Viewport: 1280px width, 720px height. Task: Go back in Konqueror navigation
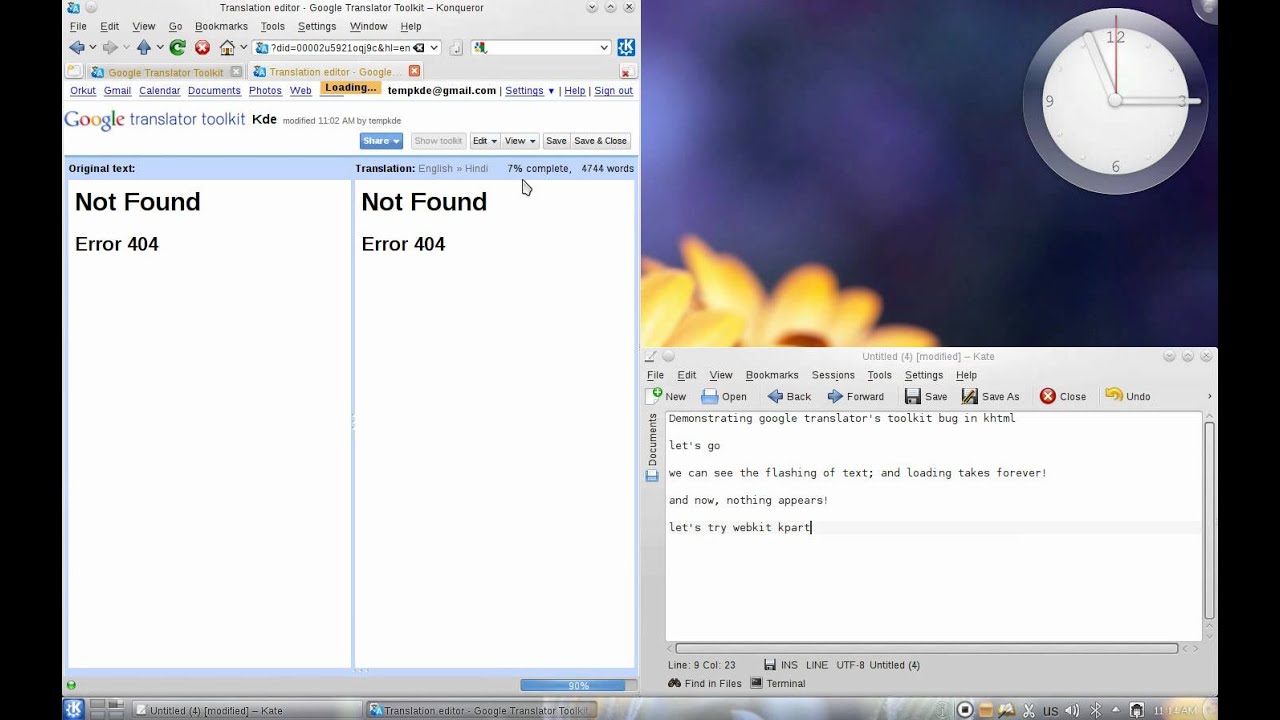(77, 48)
